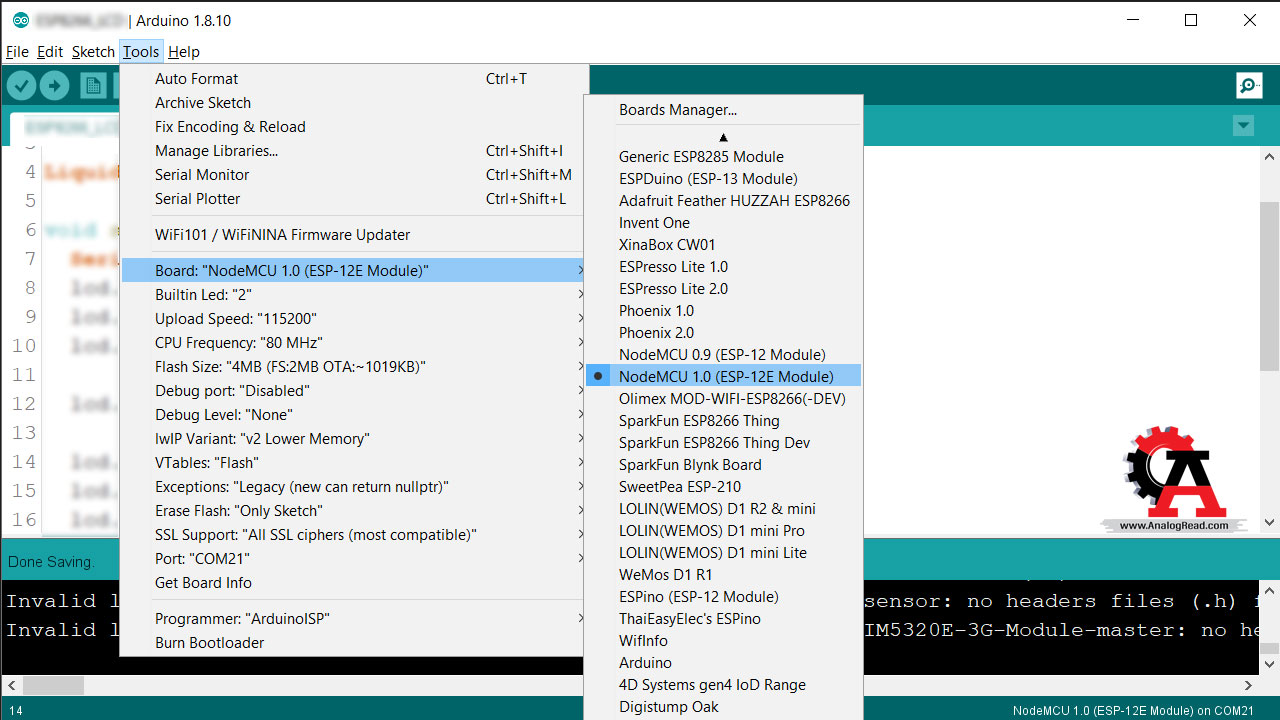Choose Phoenix 1.0 board
1280x720 pixels.
click(x=723, y=310)
